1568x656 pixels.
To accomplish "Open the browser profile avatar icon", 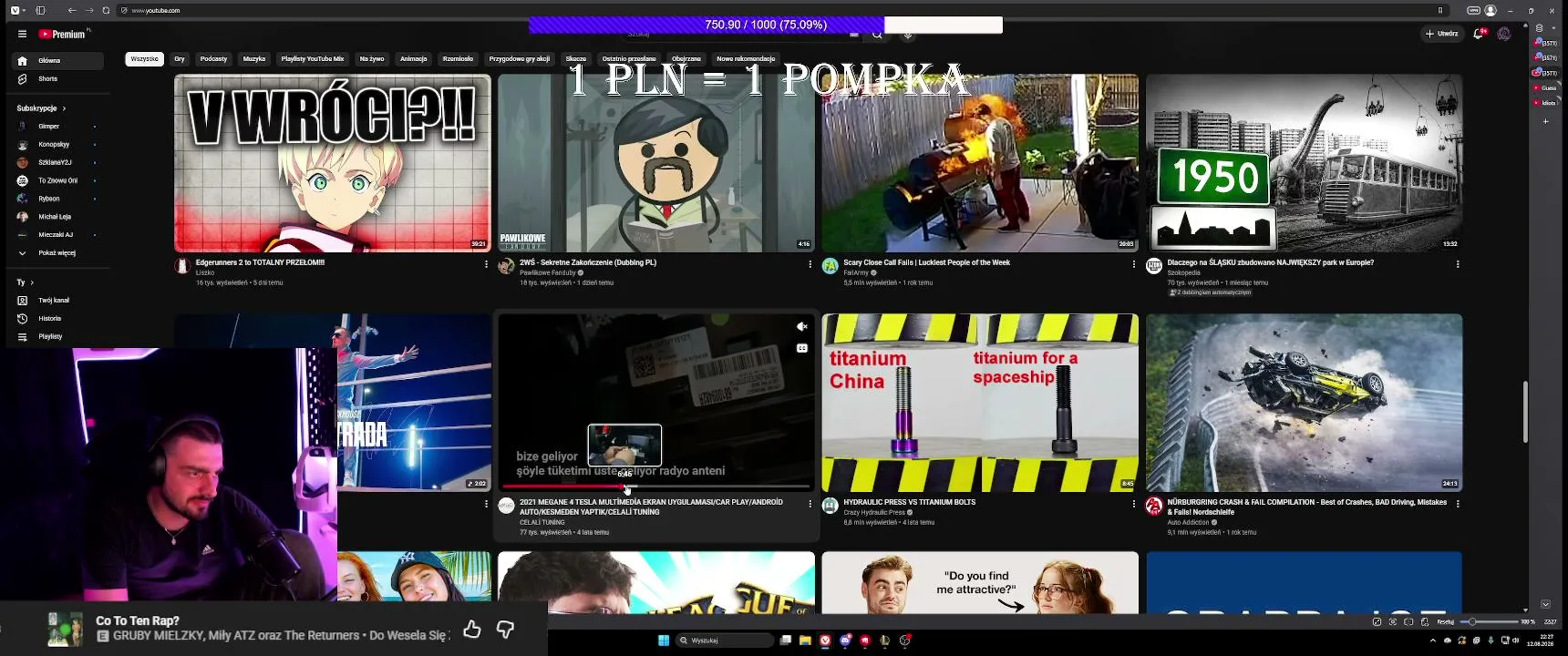I will pos(1491,10).
